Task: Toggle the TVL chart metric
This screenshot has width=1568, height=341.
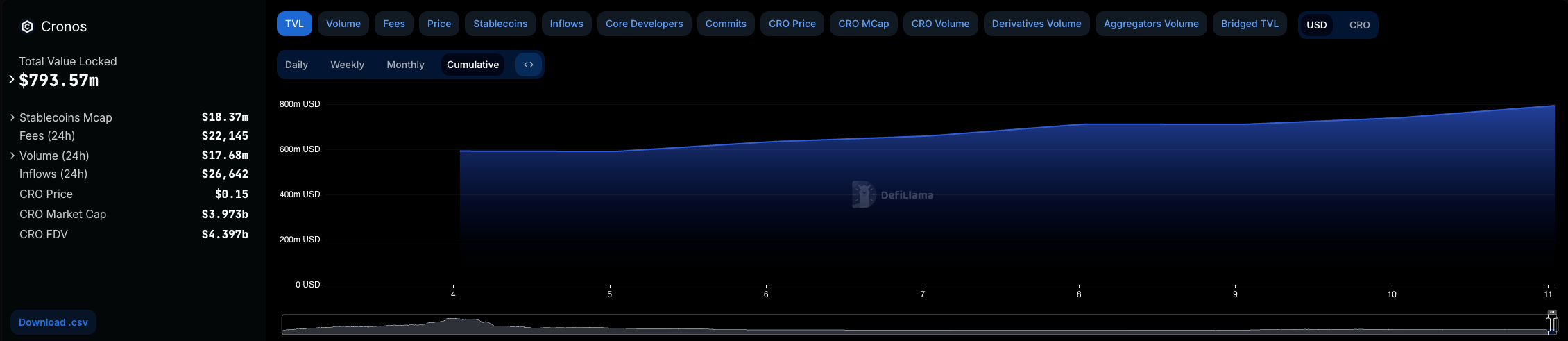Action: pos(294,24)
